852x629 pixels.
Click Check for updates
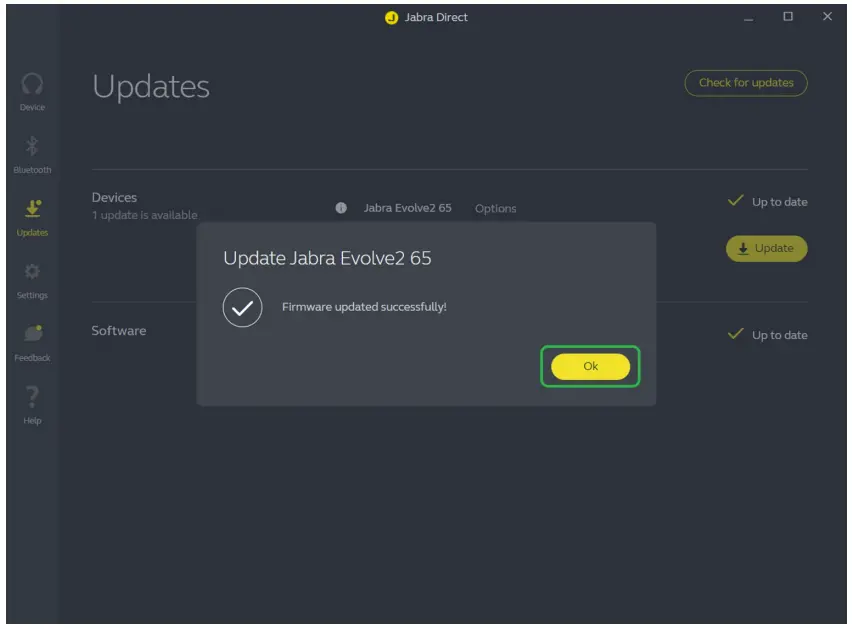click(745, 83)
